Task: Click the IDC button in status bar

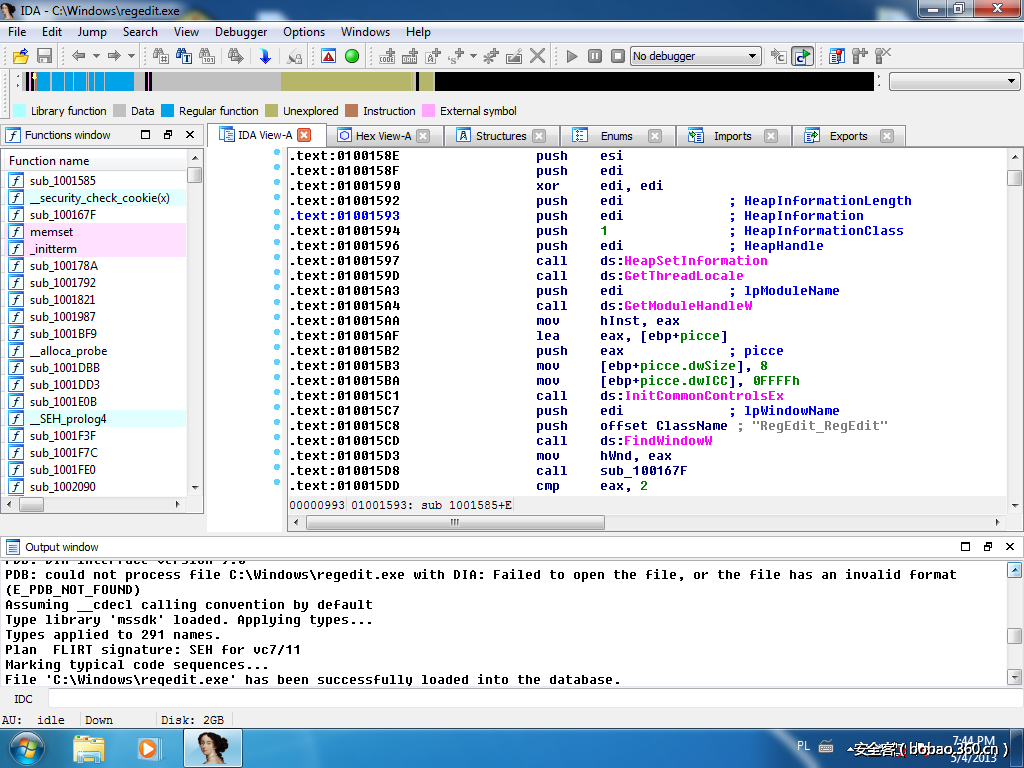Action: tap(22, 698)
